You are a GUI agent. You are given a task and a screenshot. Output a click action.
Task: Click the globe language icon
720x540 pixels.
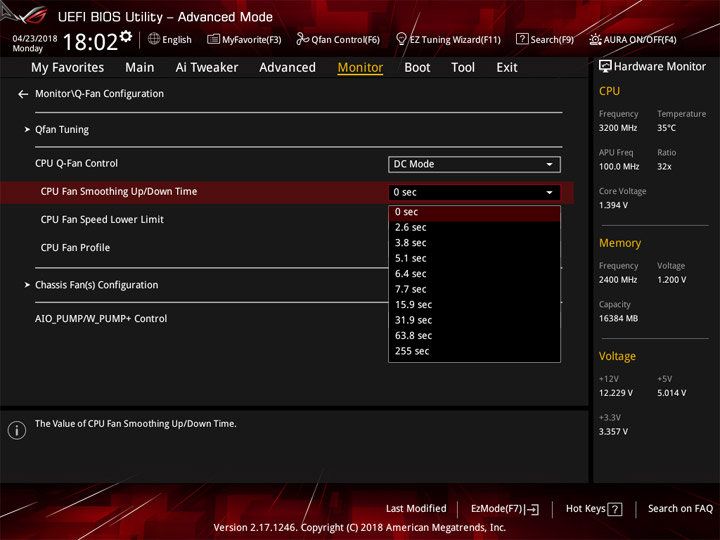coord(154,39)
